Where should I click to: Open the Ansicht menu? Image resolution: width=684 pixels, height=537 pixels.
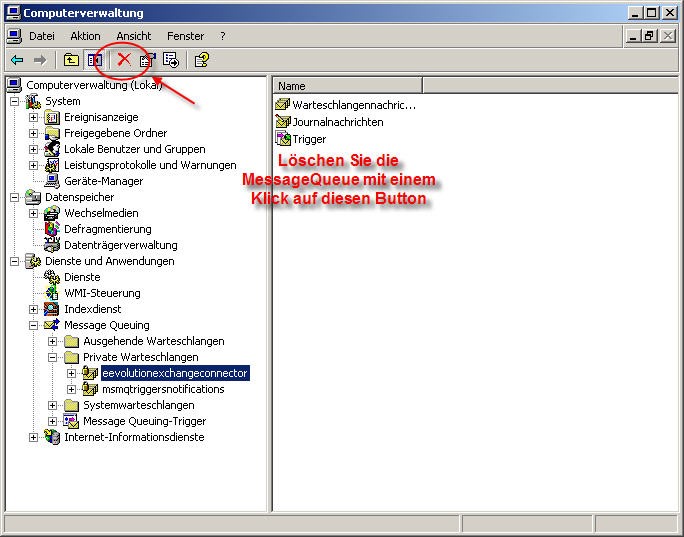tap(133, 36)
